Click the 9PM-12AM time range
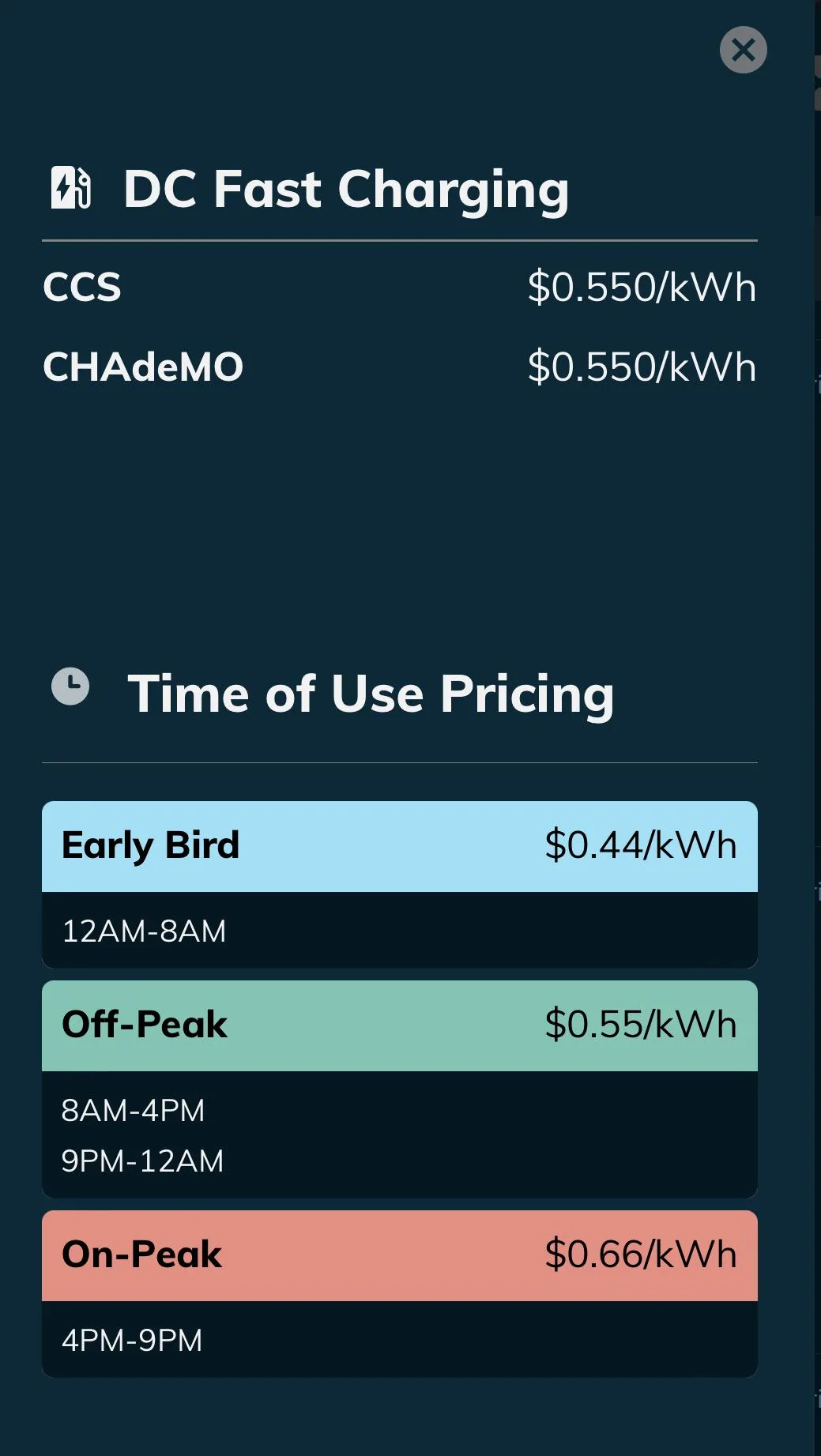Image resolution: width=821 pixels, height=1456 pixels. pos(142,1161)
